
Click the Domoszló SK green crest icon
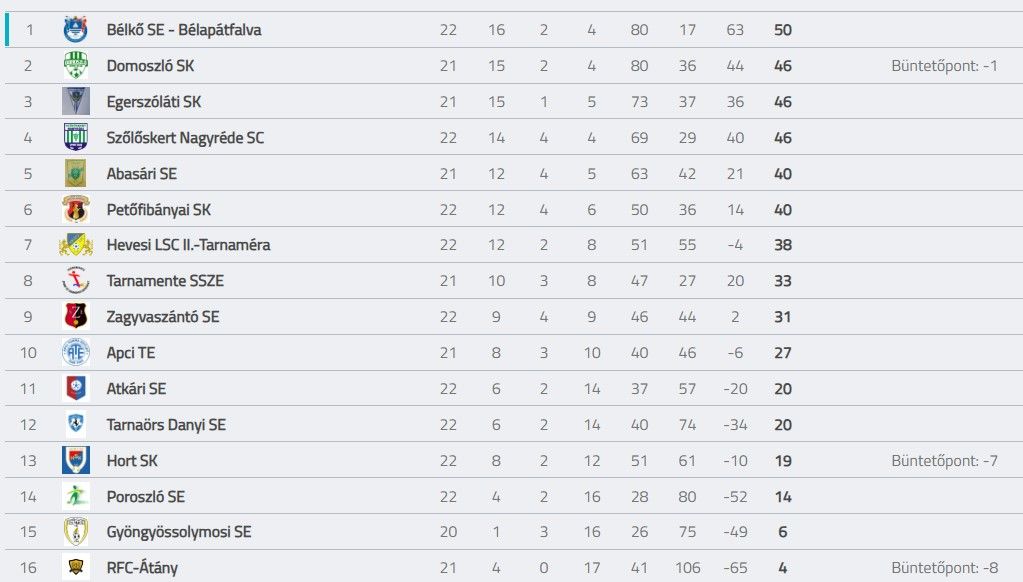[x=76, y=66]
